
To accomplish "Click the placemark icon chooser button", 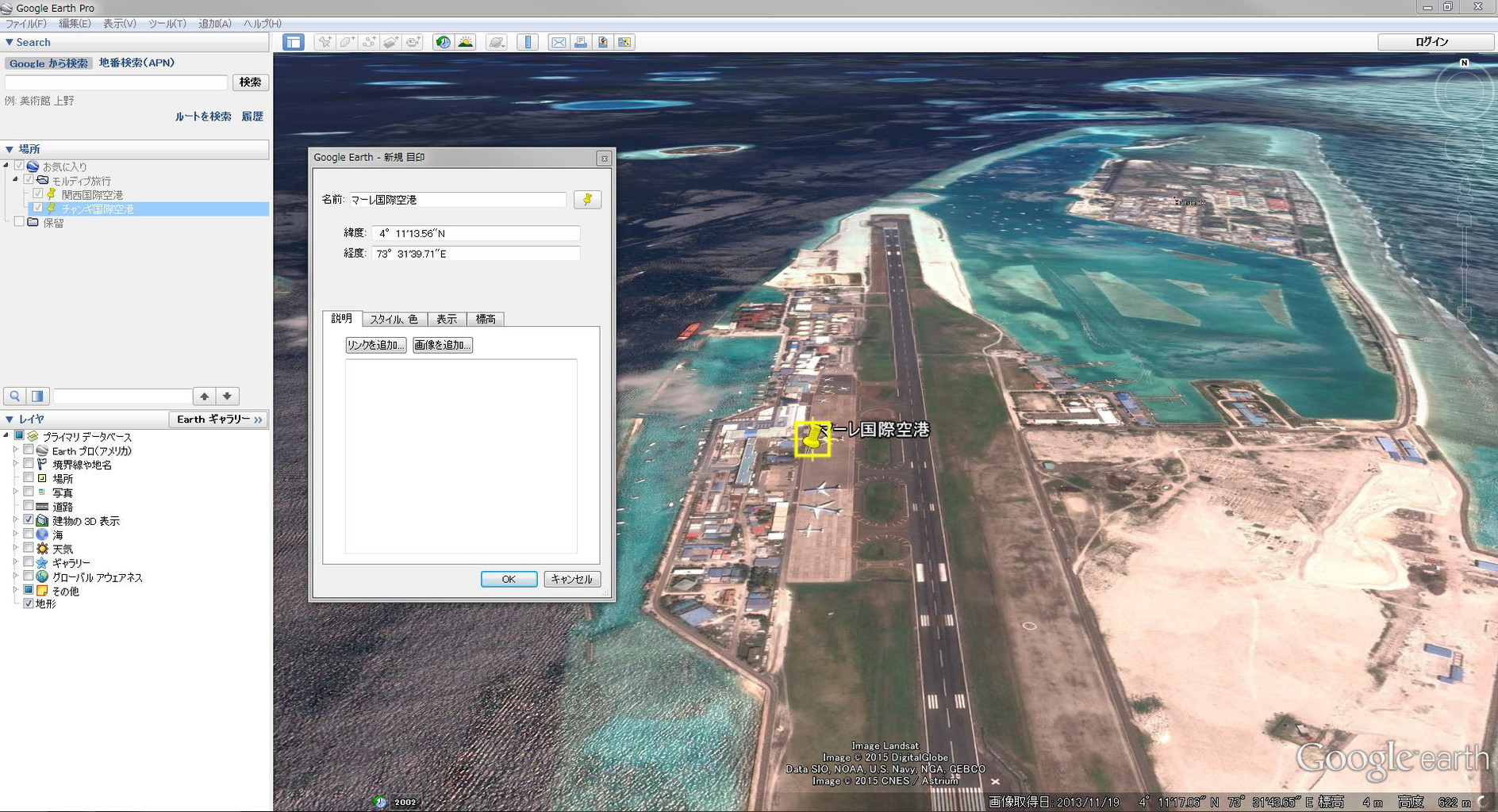I will tap(587, 200).
